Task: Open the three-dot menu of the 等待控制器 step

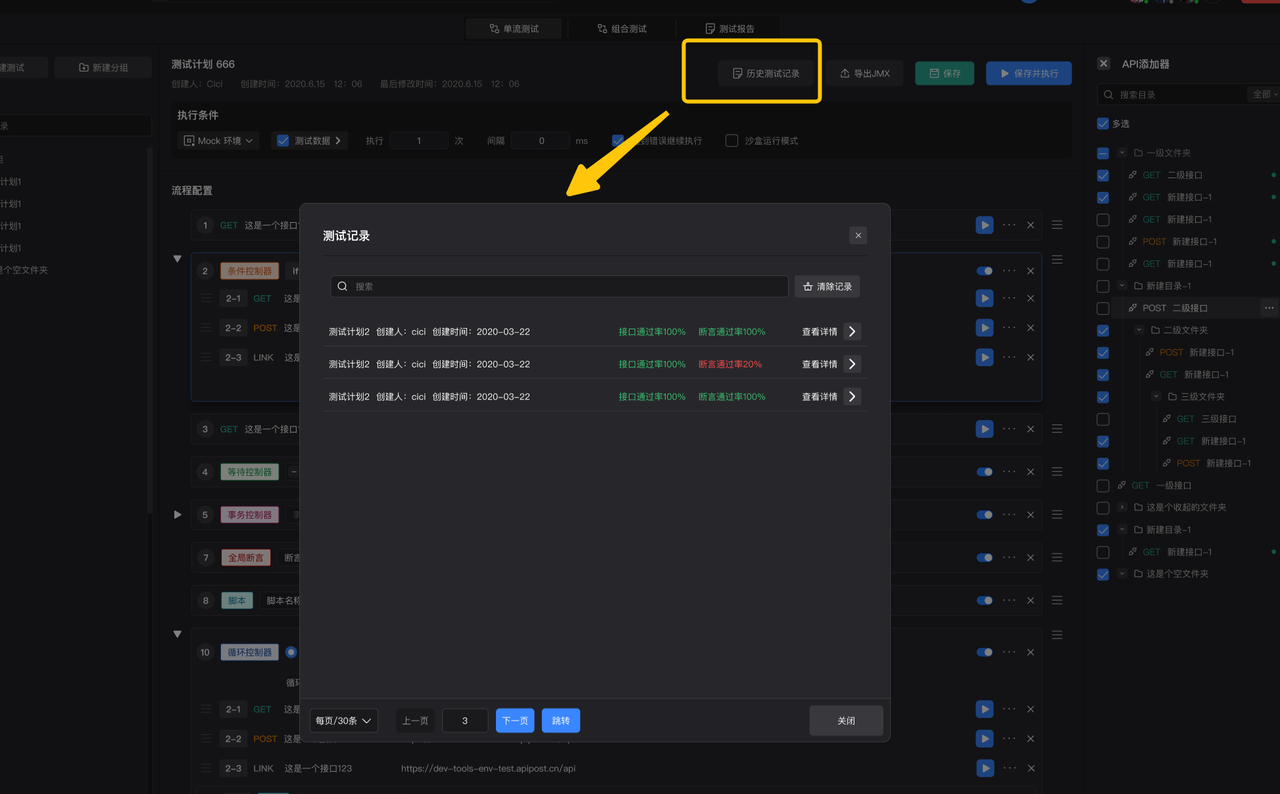Action: click(x=1009, y=472)
